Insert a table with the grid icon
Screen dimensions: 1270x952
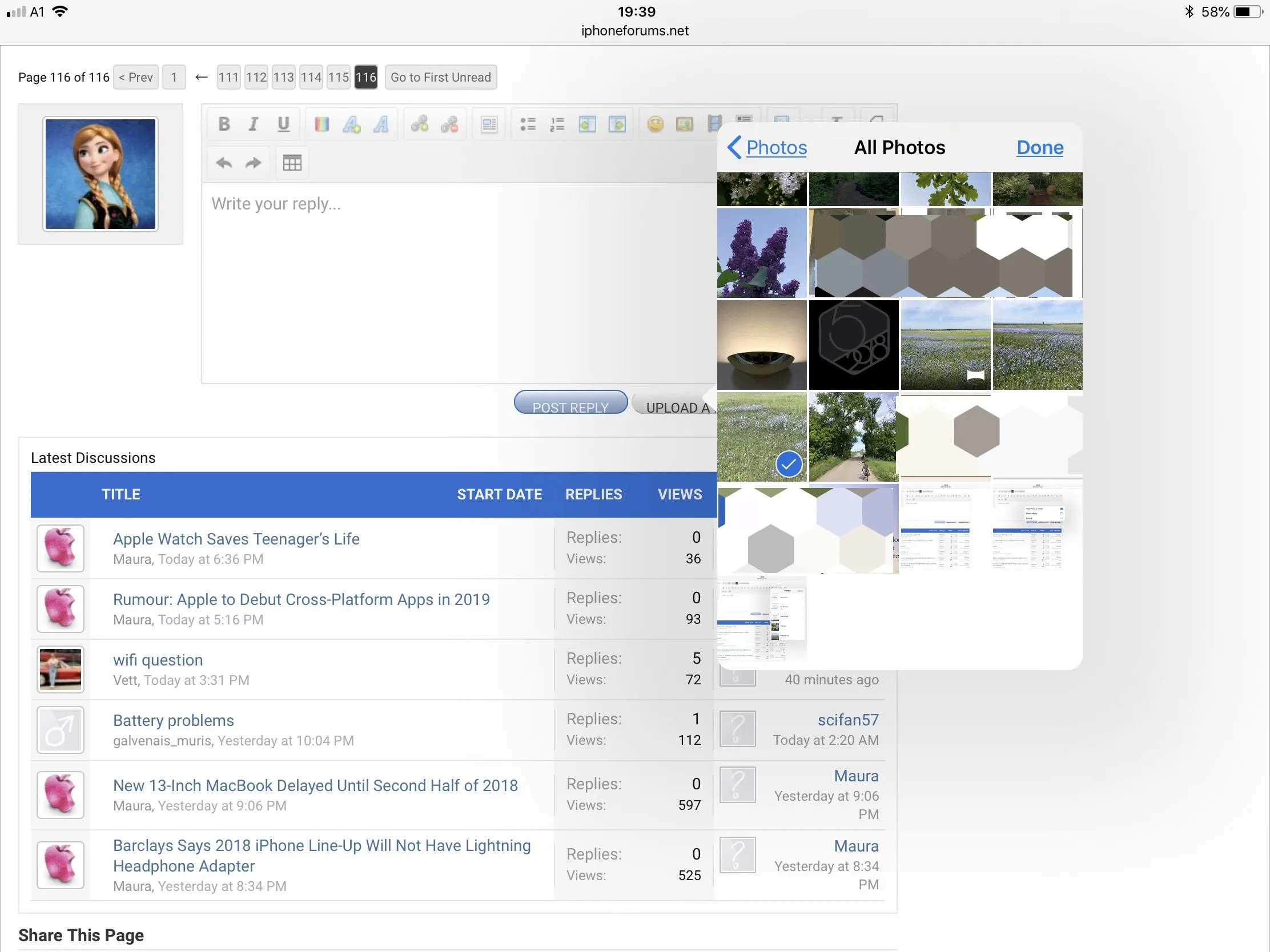292,163
